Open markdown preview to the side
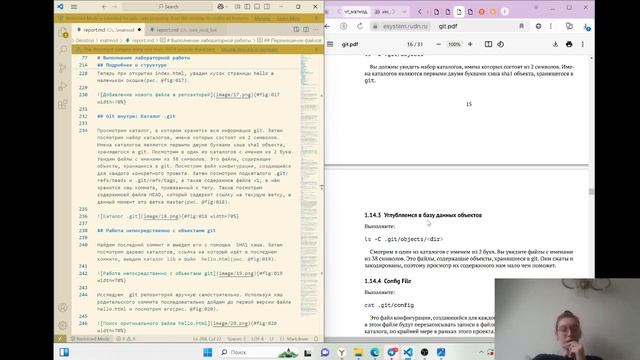This screenshot has height=360, width=640. pos(296,29)
